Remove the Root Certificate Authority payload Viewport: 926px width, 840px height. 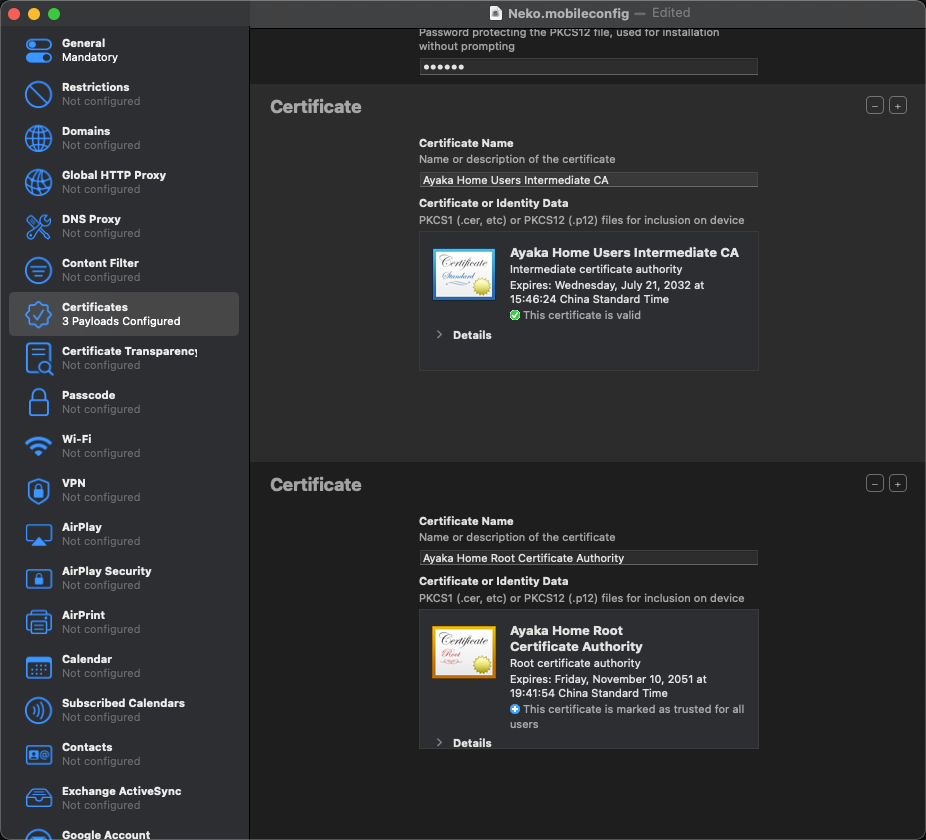(x=875, y=484)
